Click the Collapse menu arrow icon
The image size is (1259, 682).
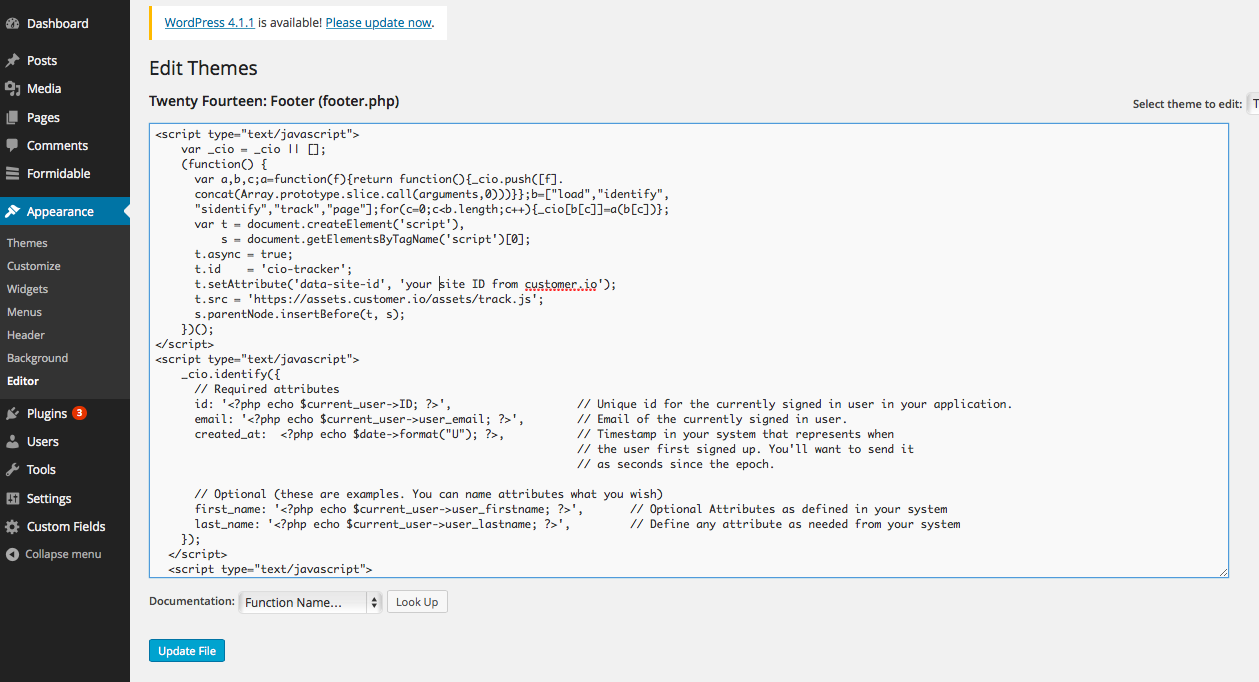click(13, 554)
